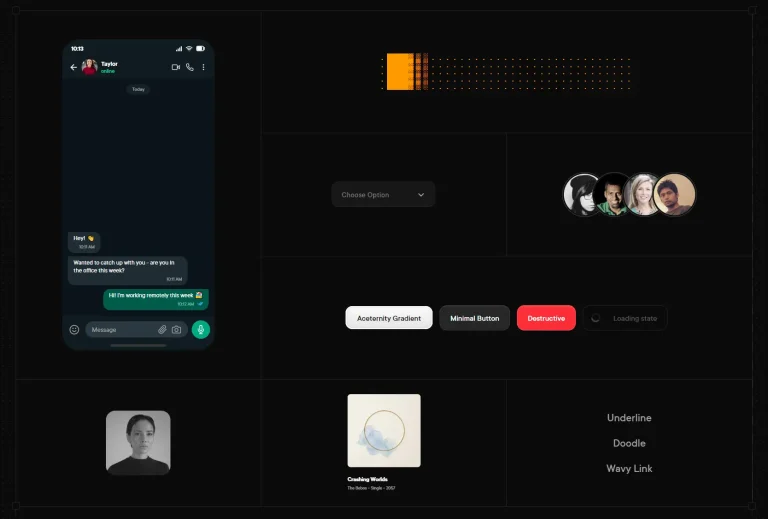Click the red Destructive button
Screen dimensions: 768x519
(x=546, y=318)
